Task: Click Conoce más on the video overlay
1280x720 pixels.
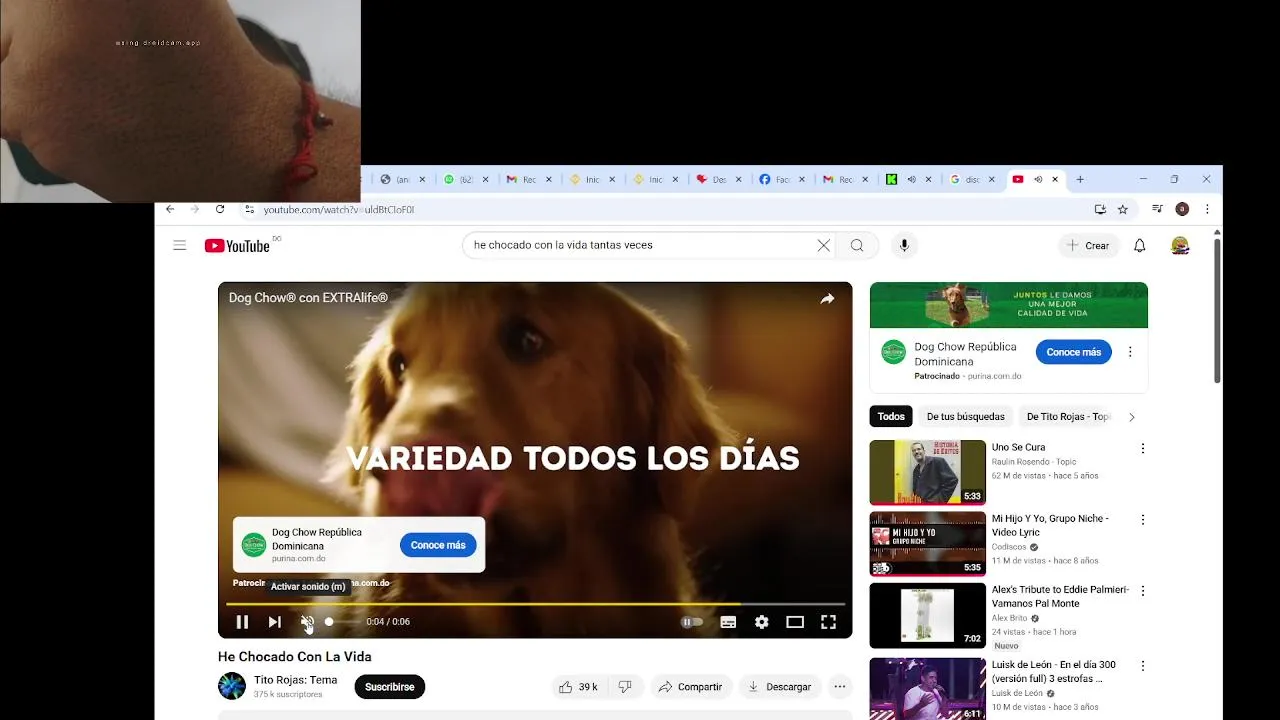Action: [438, 545]
